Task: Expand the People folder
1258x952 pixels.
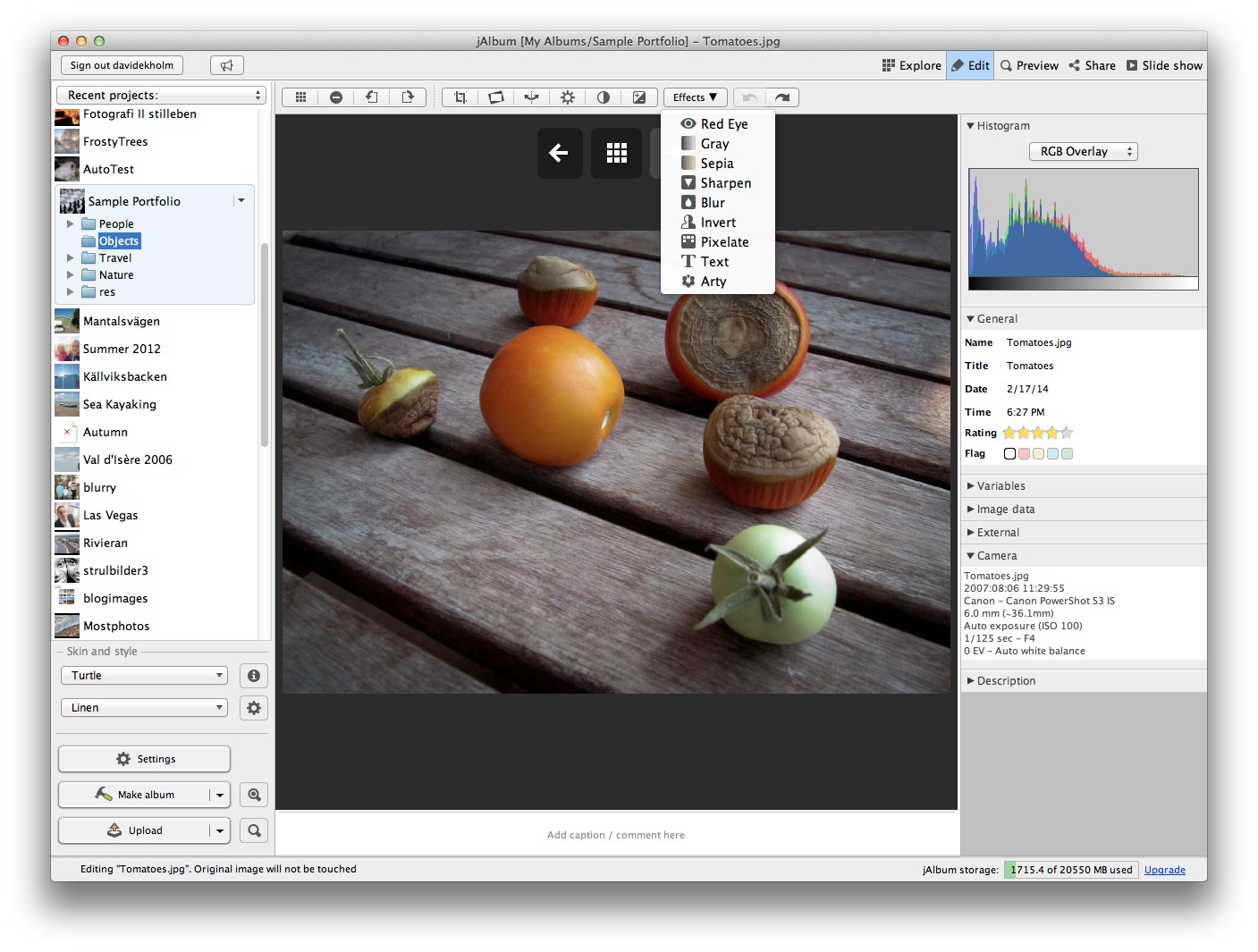Action: click(x=71, y=224)
